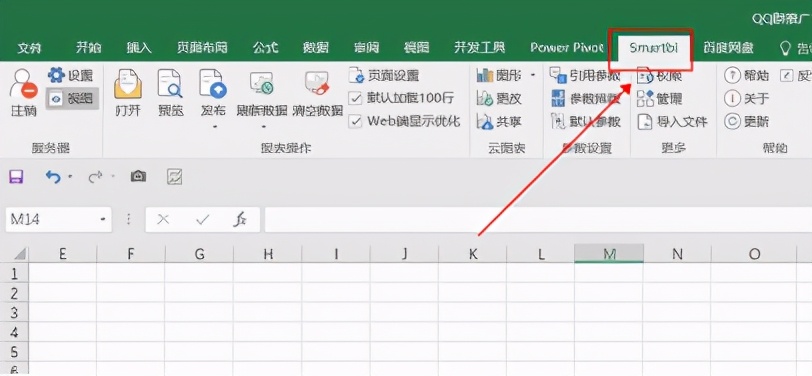
Task: Click the 发布 publish upload icon
Action: pyautogui.click(x=213, y=84)
